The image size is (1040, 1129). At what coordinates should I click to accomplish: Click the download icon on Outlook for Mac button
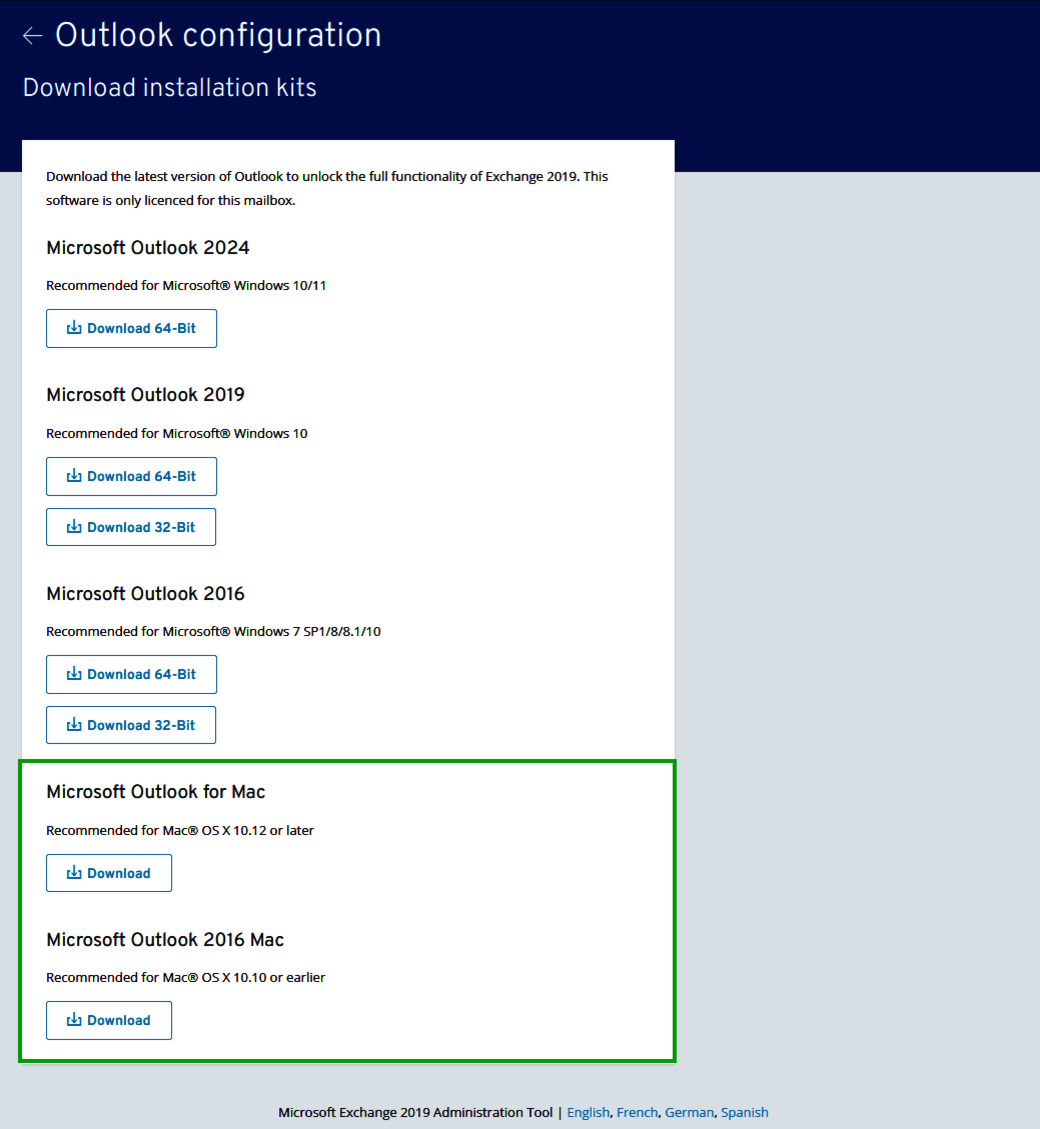point(73,872)
